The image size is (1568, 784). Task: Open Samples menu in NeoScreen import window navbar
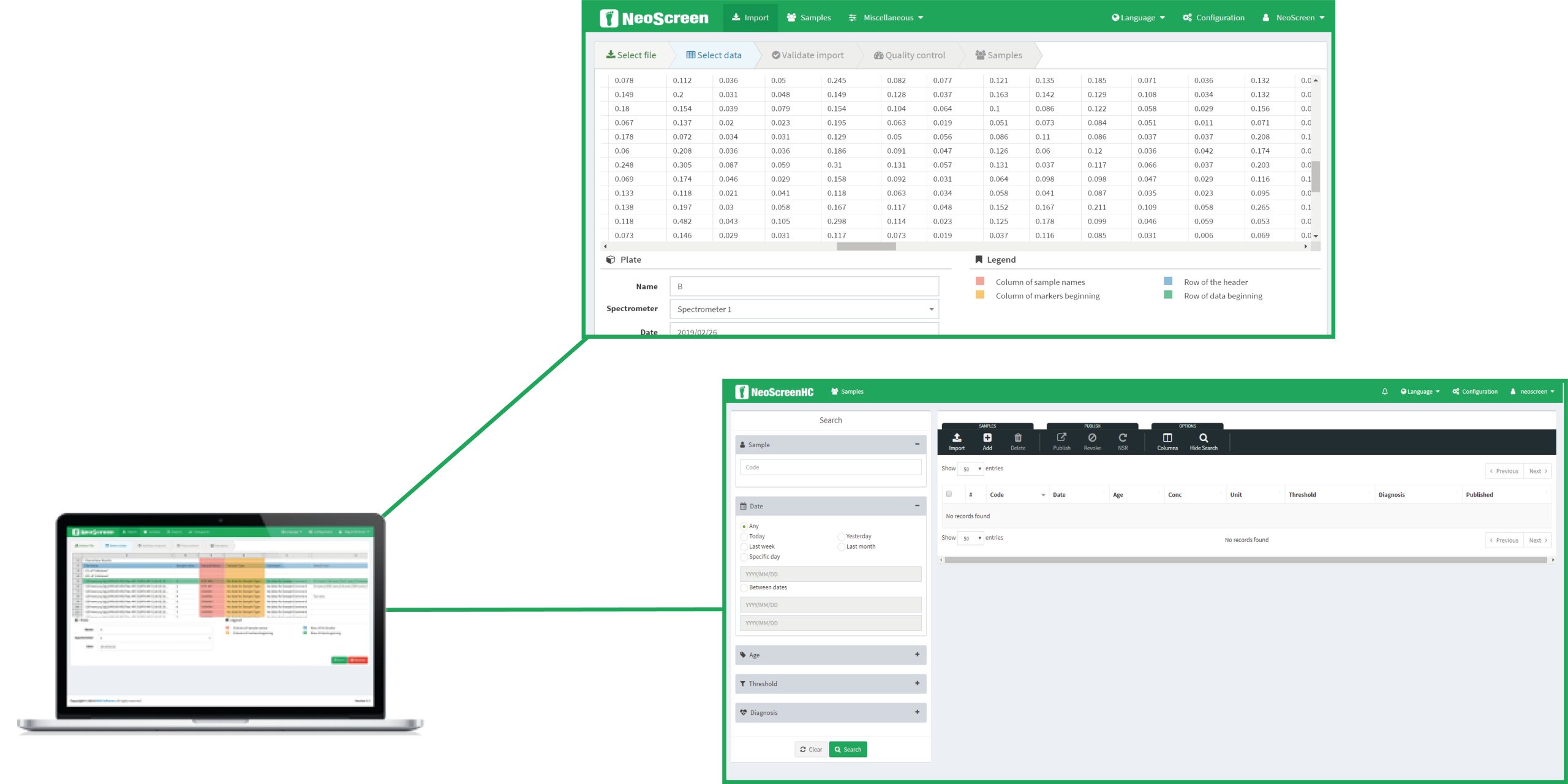tap(809, 18)
